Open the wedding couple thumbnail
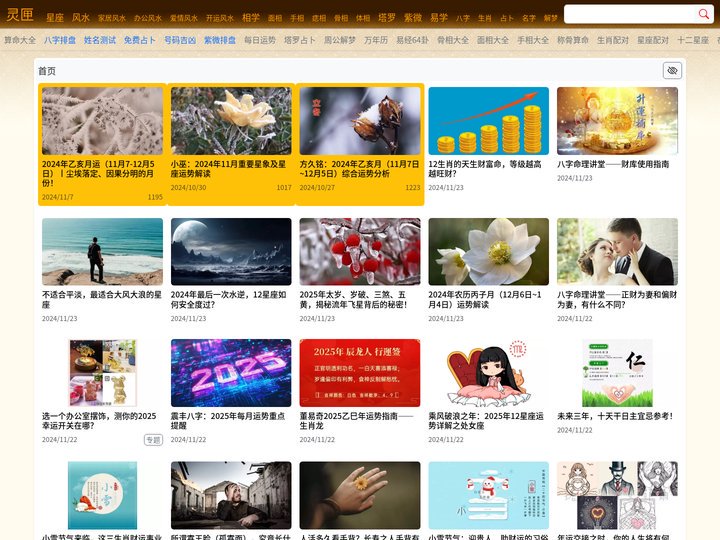Screen dimensions: 720x540 click(x=618, y=252)
